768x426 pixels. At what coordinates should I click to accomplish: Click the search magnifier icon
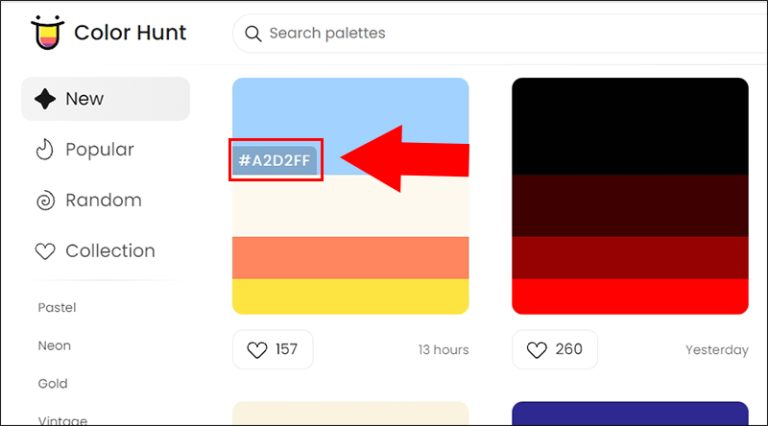point(253,34)
